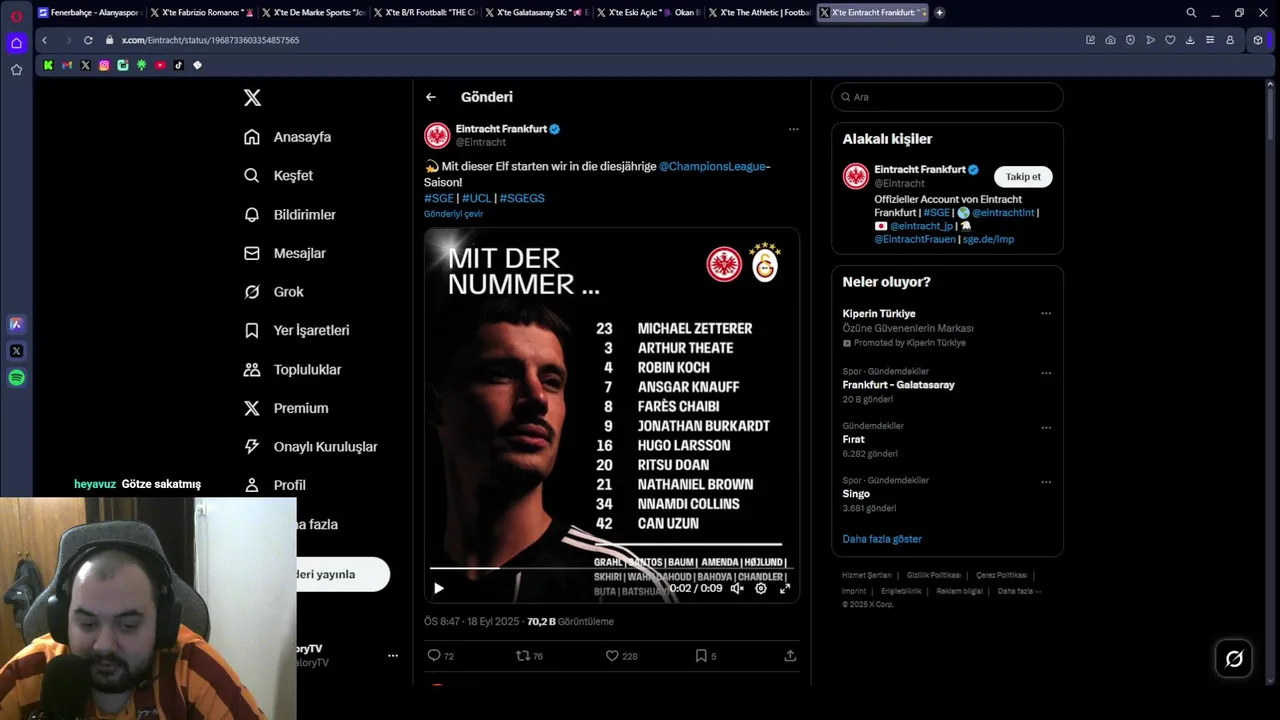Screen dimensions: 1280x720
Task: Open @eintrachtint link in bio
Action: (x=1003, y=212)
